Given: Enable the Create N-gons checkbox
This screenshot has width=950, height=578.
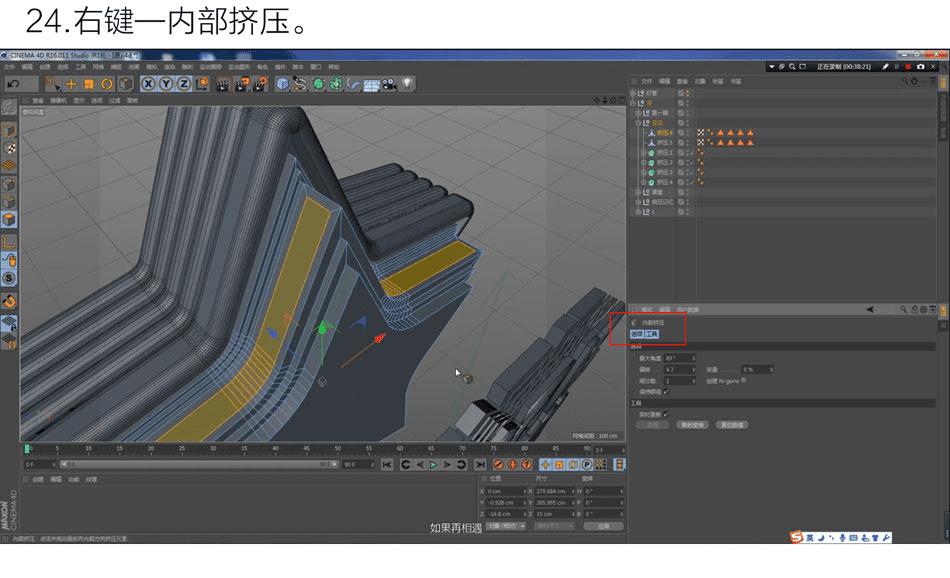Looking at the screenshot, I should tap(744, 380).
